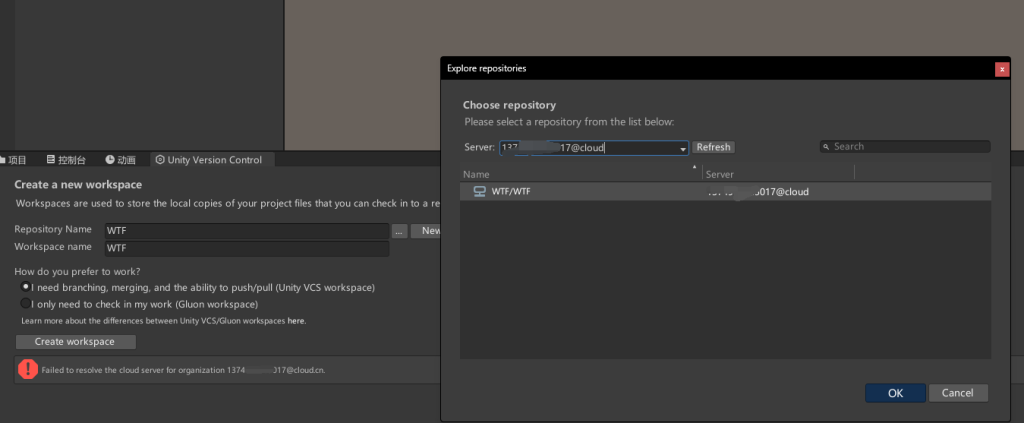Image resolution: width=1024 pixels, height=423 pixels.
Task: Click the red error warning icon
Action: [x=28, y=369]
